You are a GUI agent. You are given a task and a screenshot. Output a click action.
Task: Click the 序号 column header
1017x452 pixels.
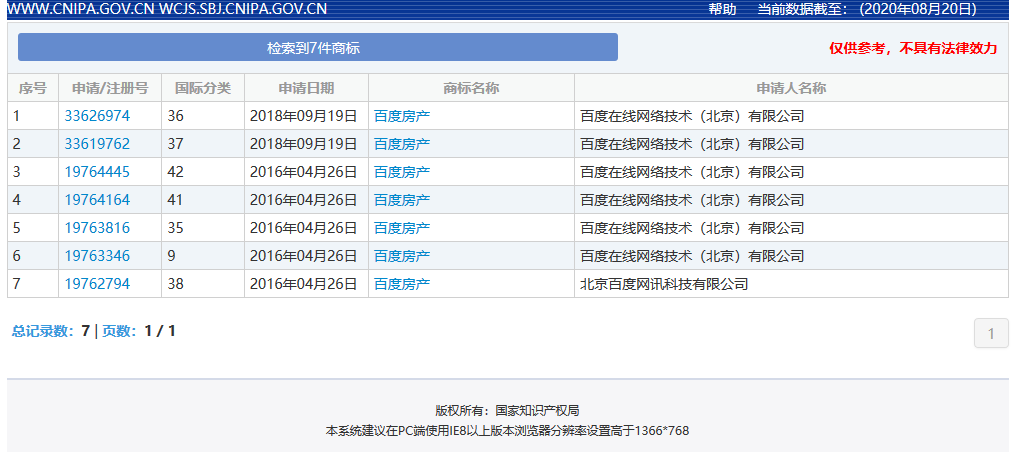click(33, 88)
